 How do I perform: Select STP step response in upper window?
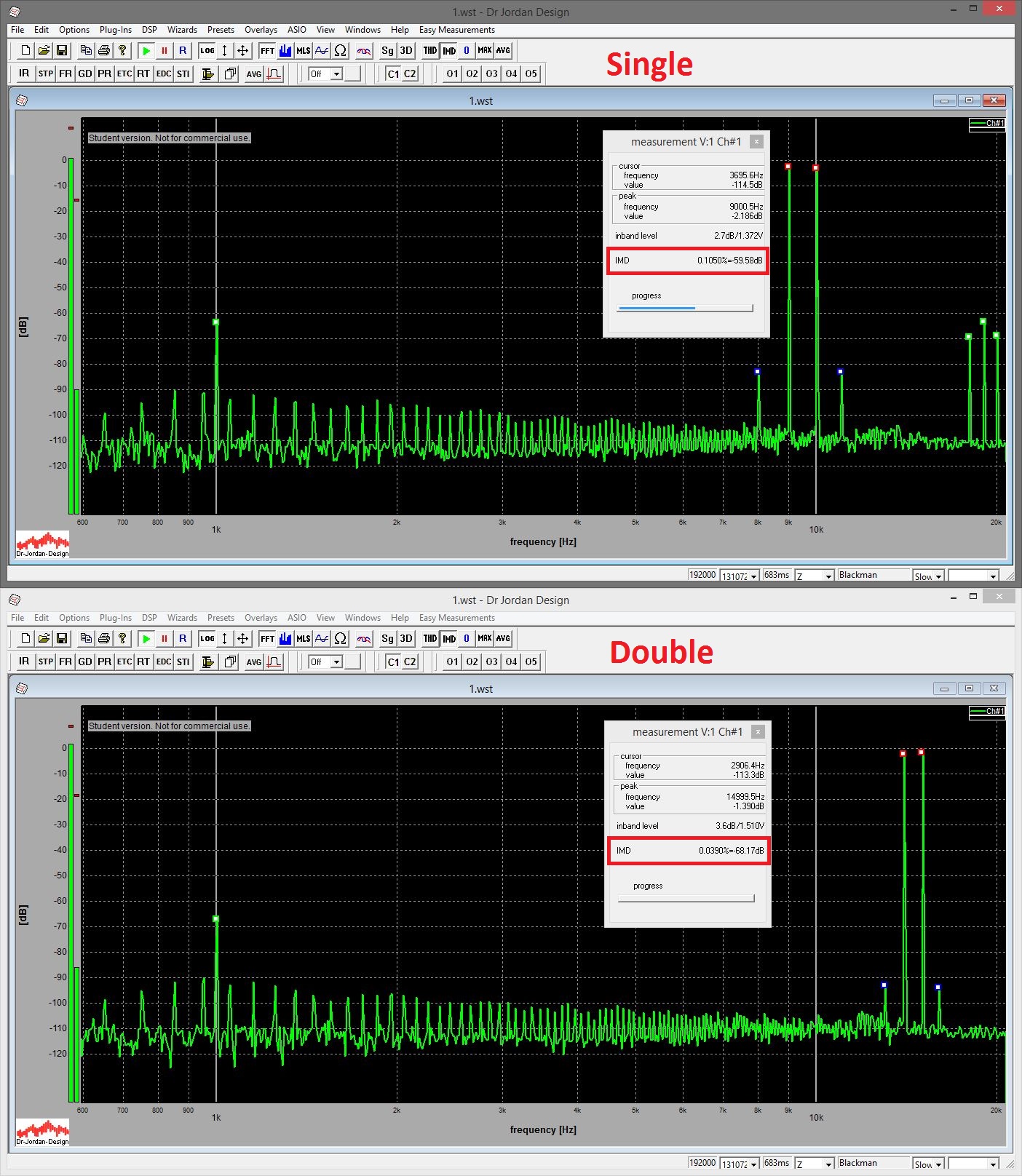pos(45,73)
